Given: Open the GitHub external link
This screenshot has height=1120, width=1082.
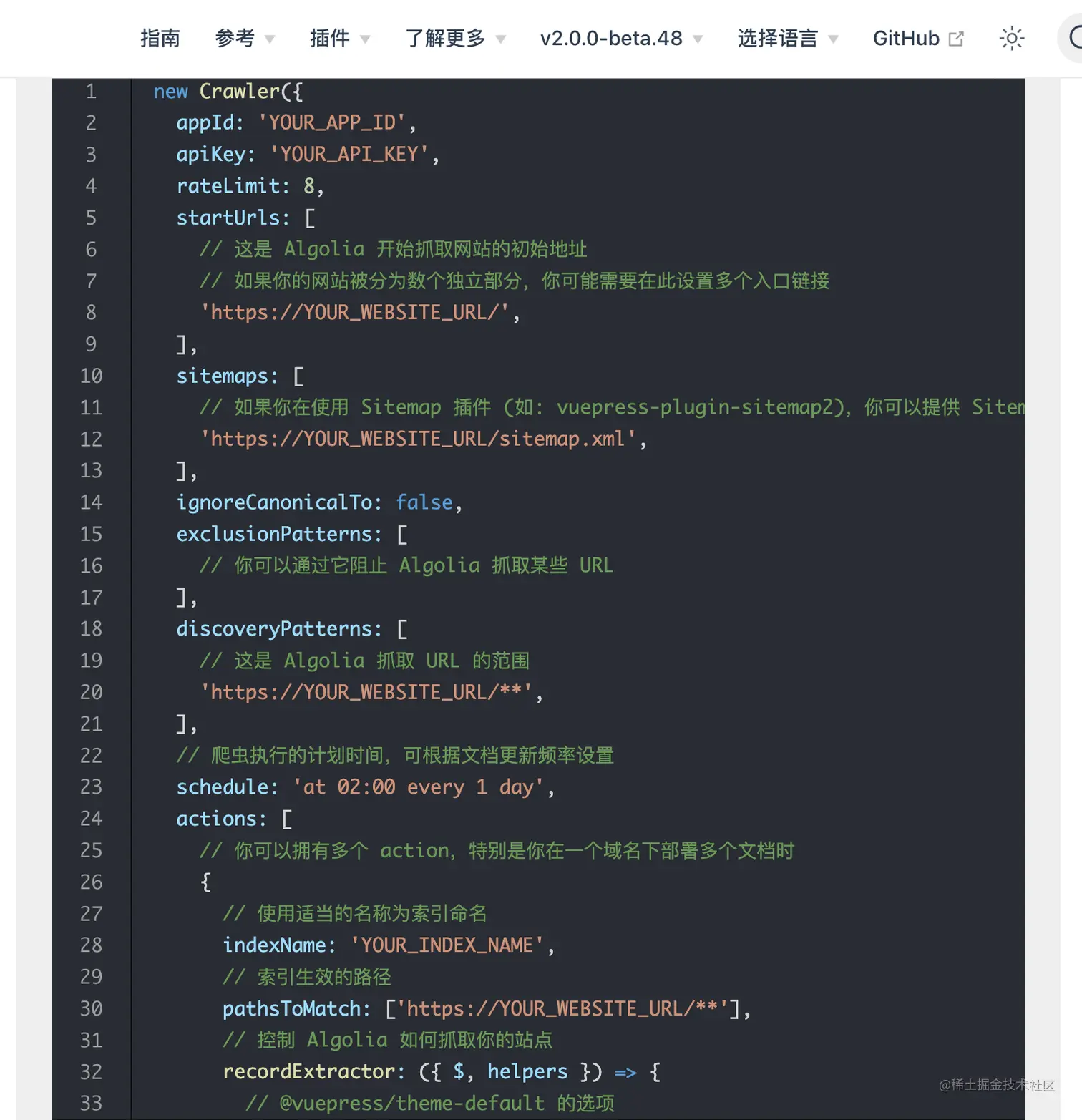Looking at the screenshot, I should pos(918,38).
